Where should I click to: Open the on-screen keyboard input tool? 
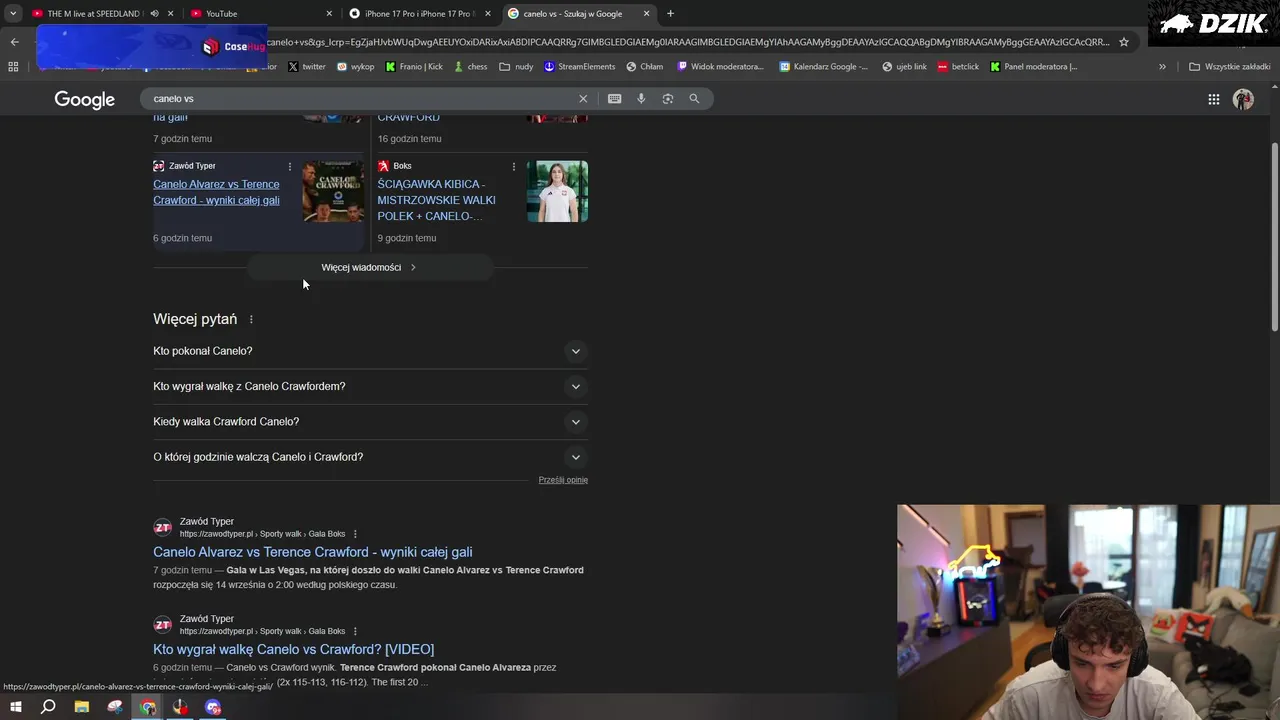point(614,99)
